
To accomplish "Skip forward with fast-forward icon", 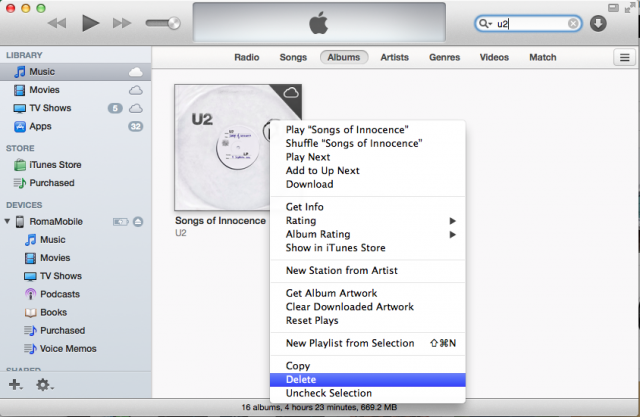I will pos(122,23).
